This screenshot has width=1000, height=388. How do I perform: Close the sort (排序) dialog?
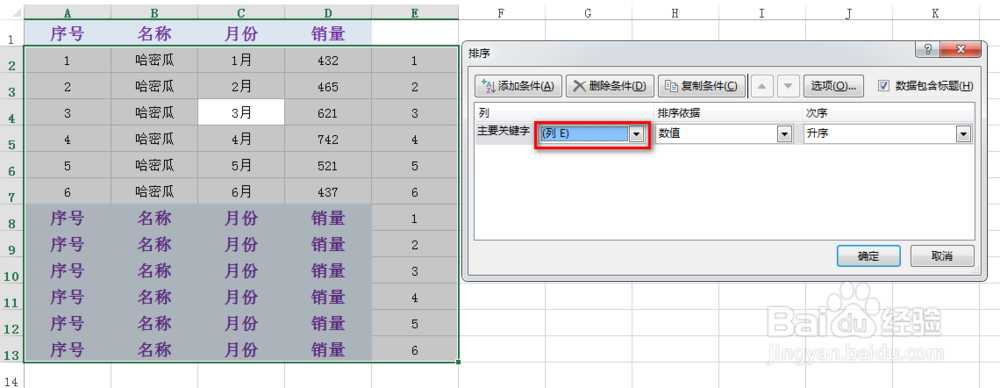[x=960, y=50]
